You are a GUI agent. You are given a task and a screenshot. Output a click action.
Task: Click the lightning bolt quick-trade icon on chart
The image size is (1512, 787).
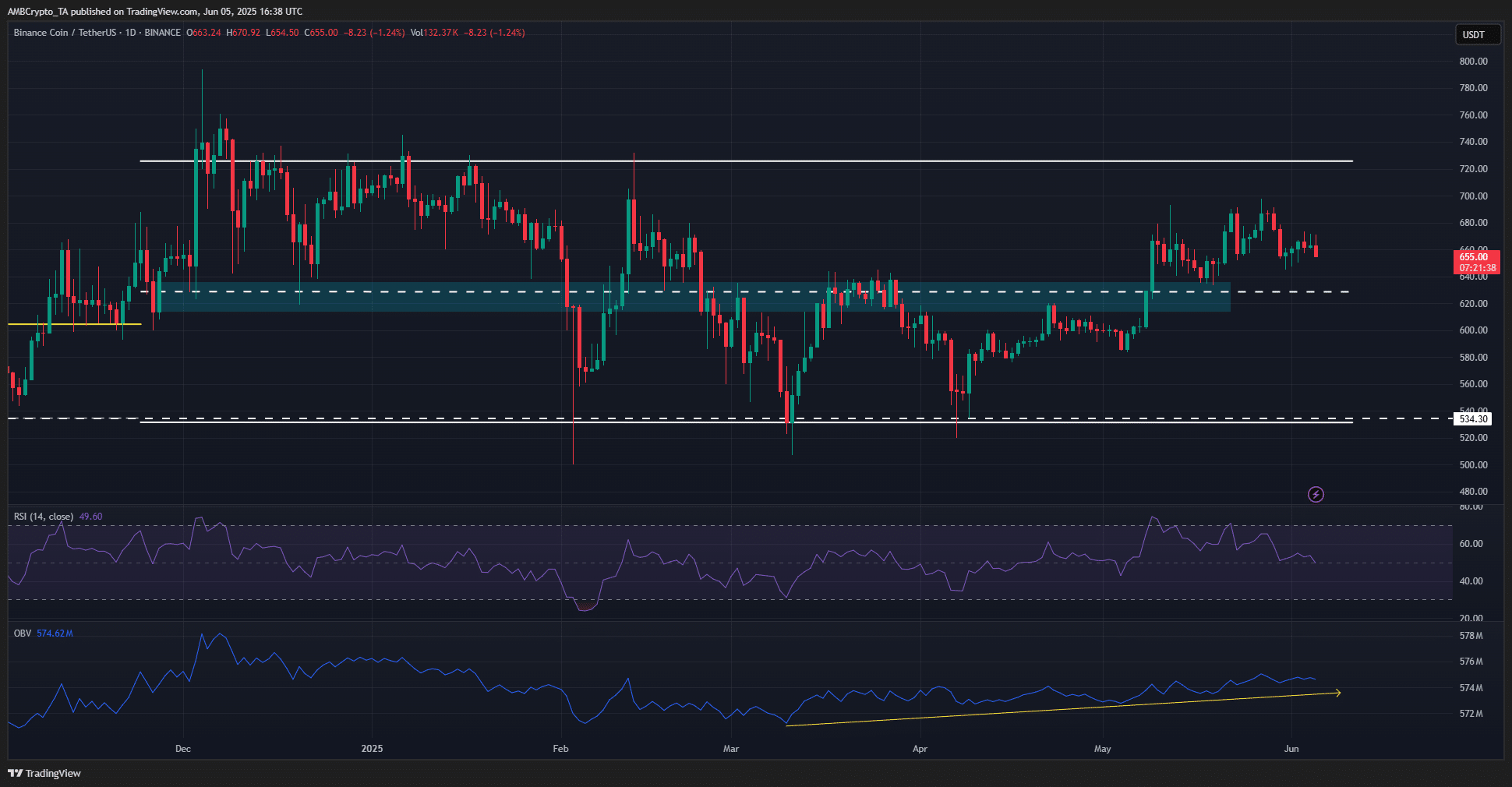click(x=1318, y=494)
